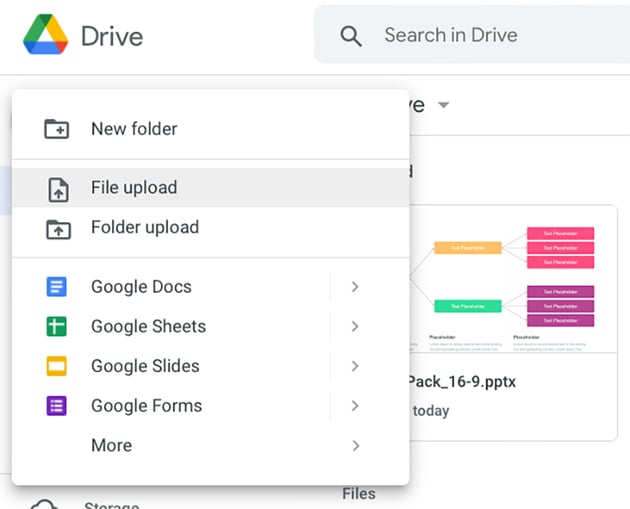This screenshot has width=630, height=509.
Task: Expand the Google Forms submenu arrow
Action: 355,406
